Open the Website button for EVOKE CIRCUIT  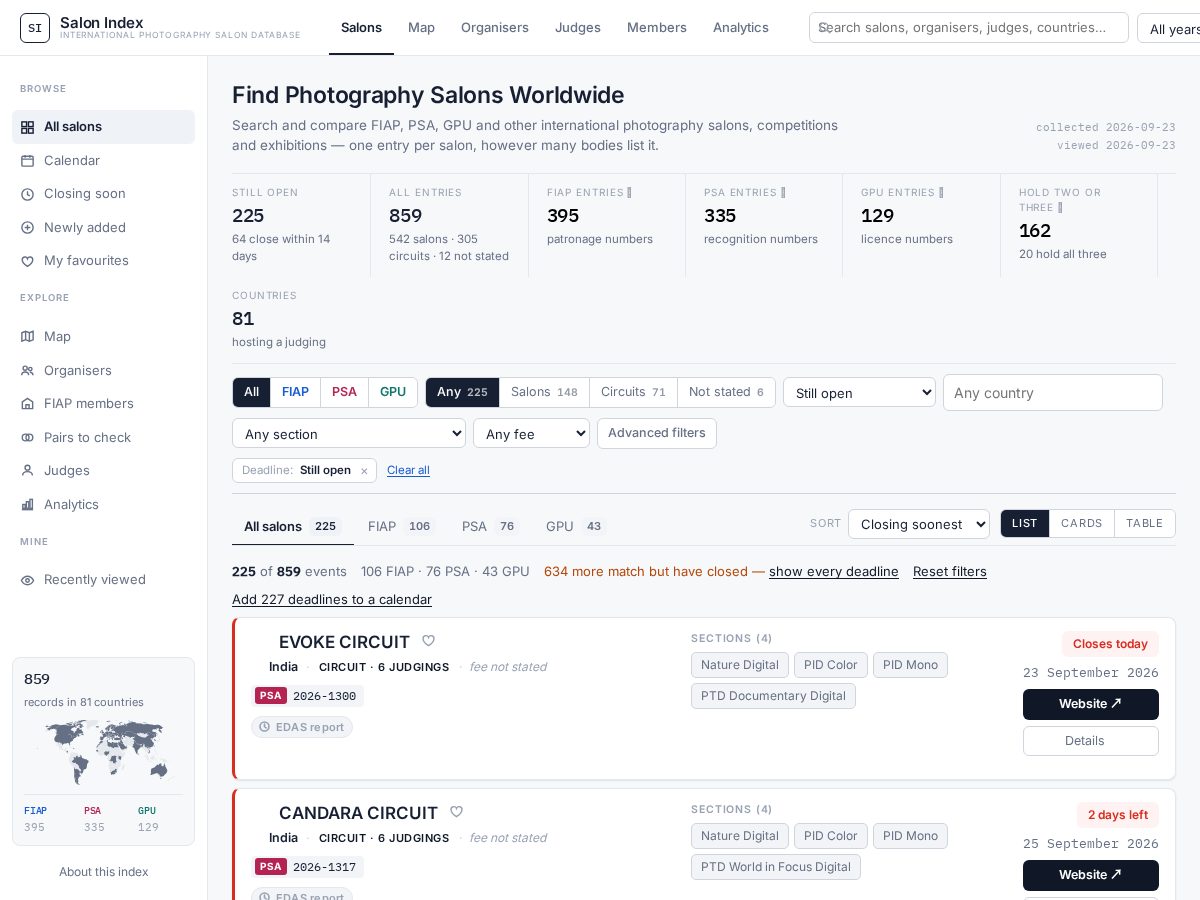(1091, 704)
